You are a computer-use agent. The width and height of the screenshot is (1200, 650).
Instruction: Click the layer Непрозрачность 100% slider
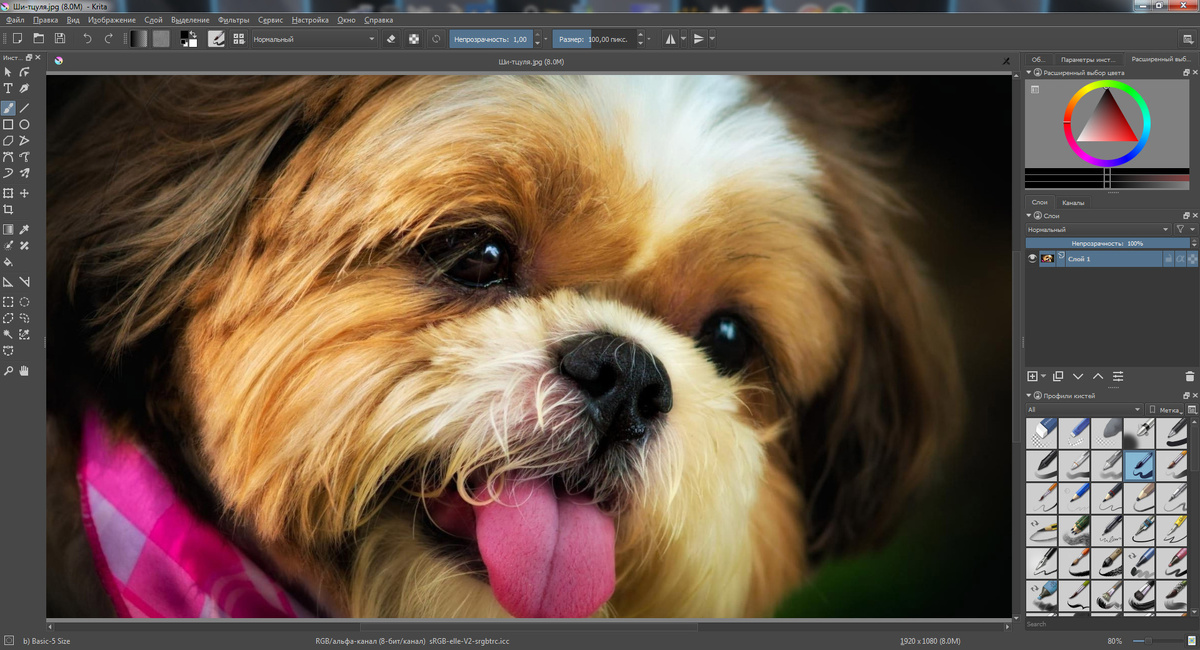click(x=1107, y=243)
